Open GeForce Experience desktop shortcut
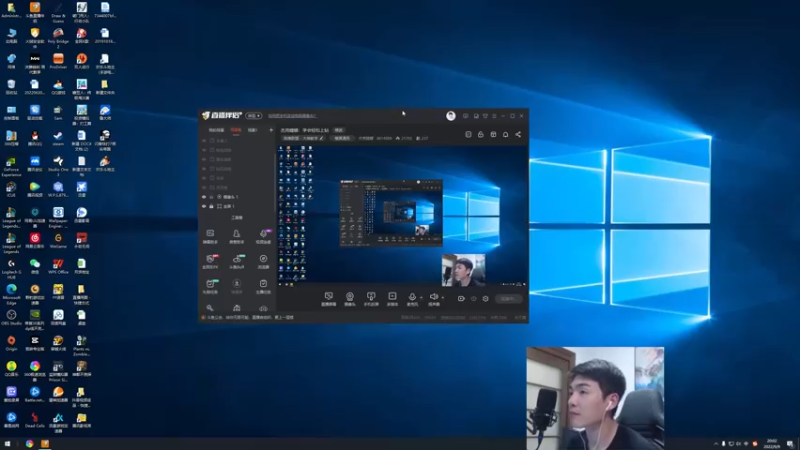The width and height of the screenshot is (800, 450). [x=11, y=166]
